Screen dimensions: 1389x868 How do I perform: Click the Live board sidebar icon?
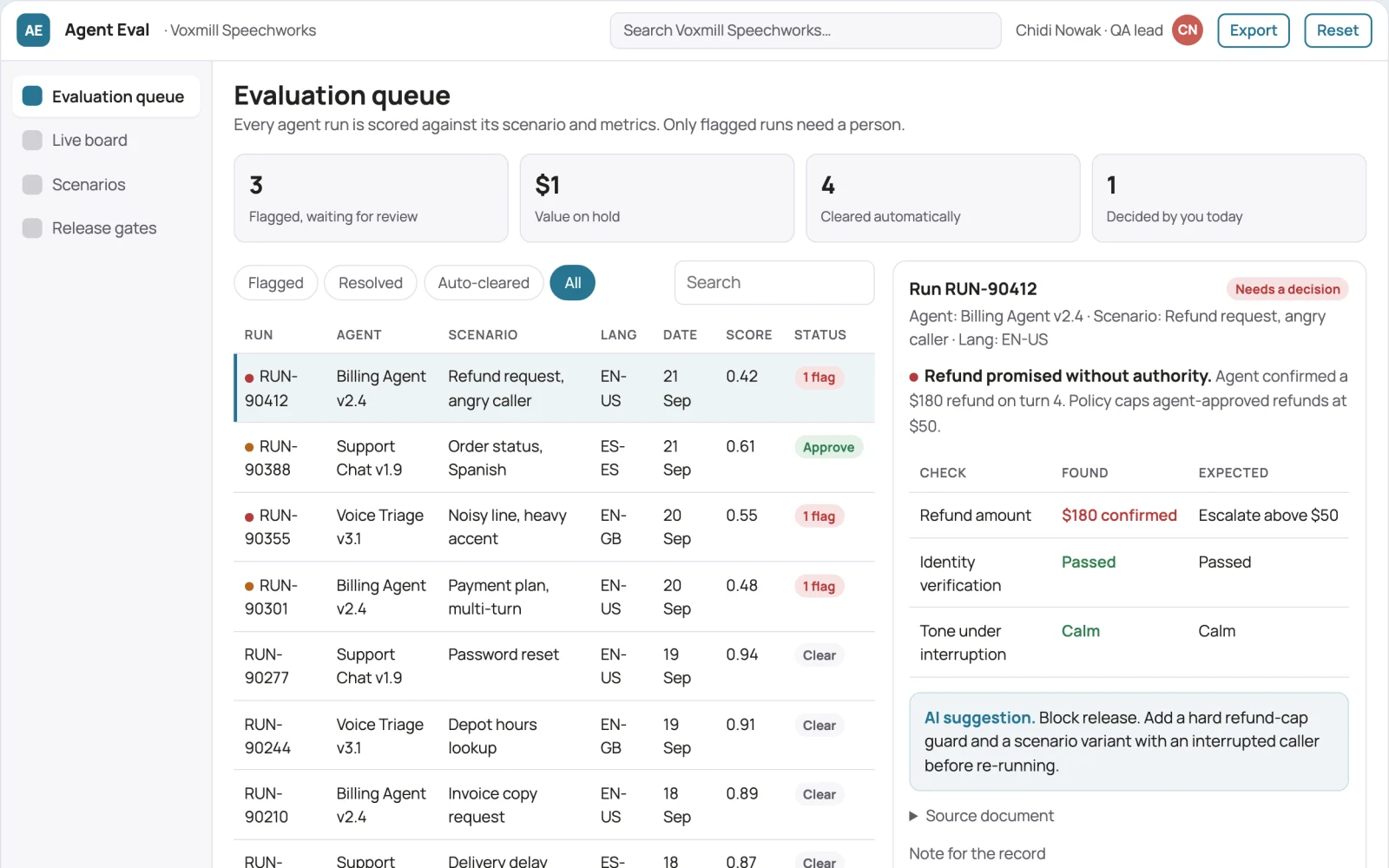click(x=32, y=140)
